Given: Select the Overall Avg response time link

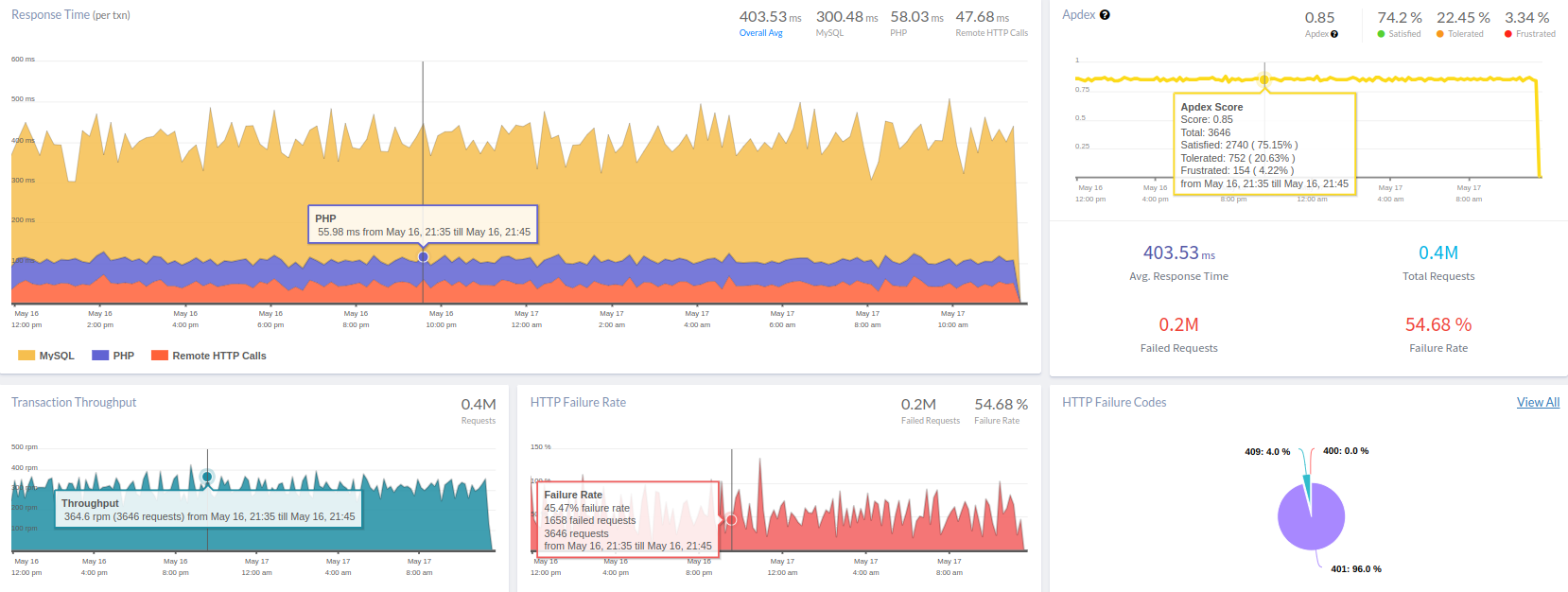Looking at the screenshot, I should pyautogui.click(x=760, y=33).
